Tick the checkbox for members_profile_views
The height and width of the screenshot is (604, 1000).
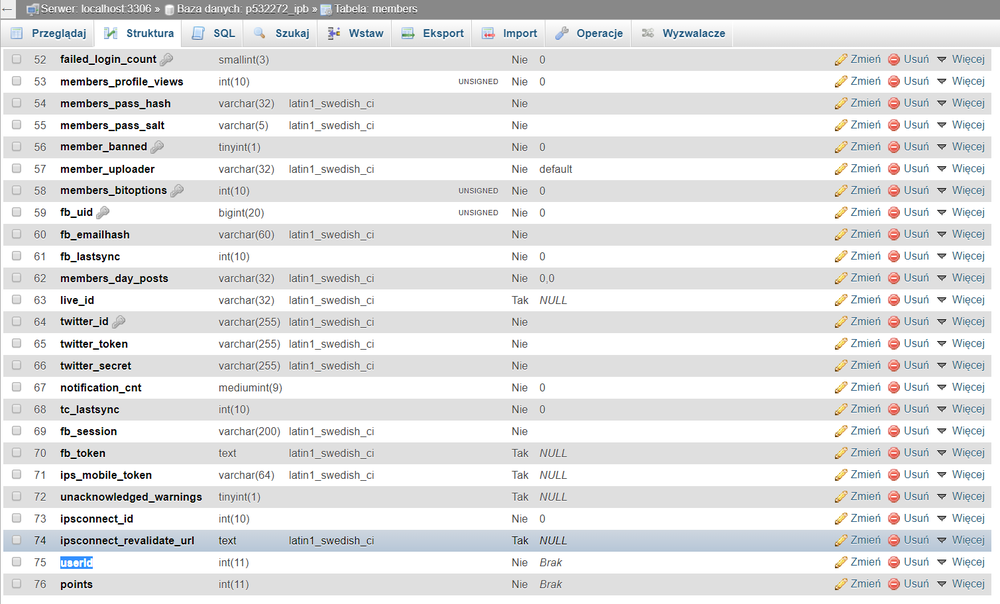17,81
